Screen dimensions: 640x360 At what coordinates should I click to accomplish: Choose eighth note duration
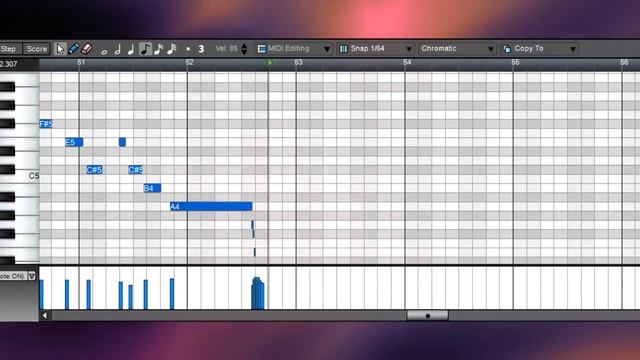[145, 49]
